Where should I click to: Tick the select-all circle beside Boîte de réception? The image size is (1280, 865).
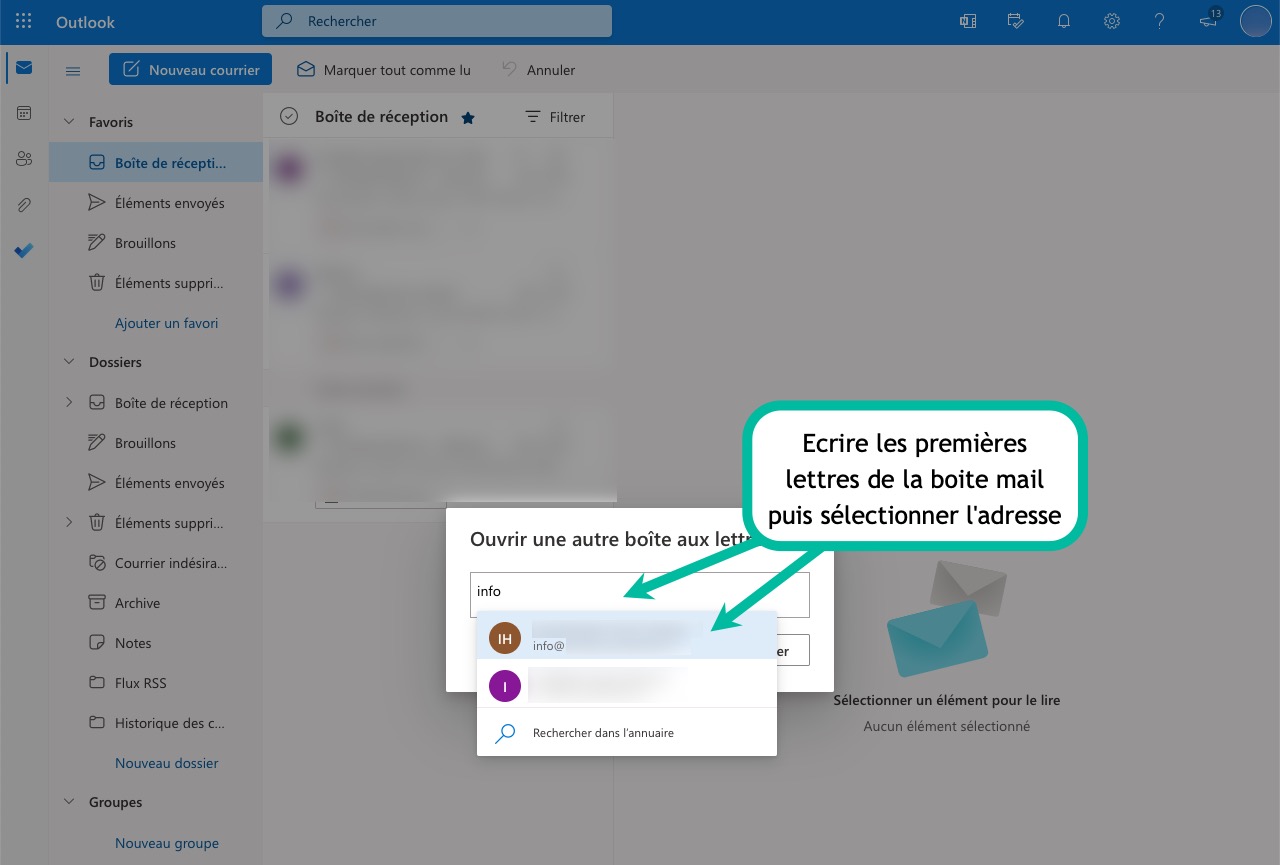289,117
